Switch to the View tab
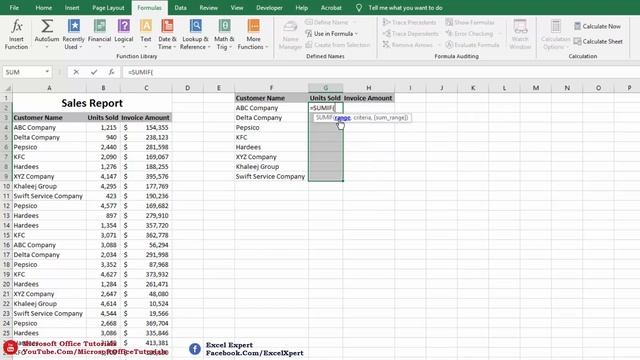 click(x=237, y=8)
